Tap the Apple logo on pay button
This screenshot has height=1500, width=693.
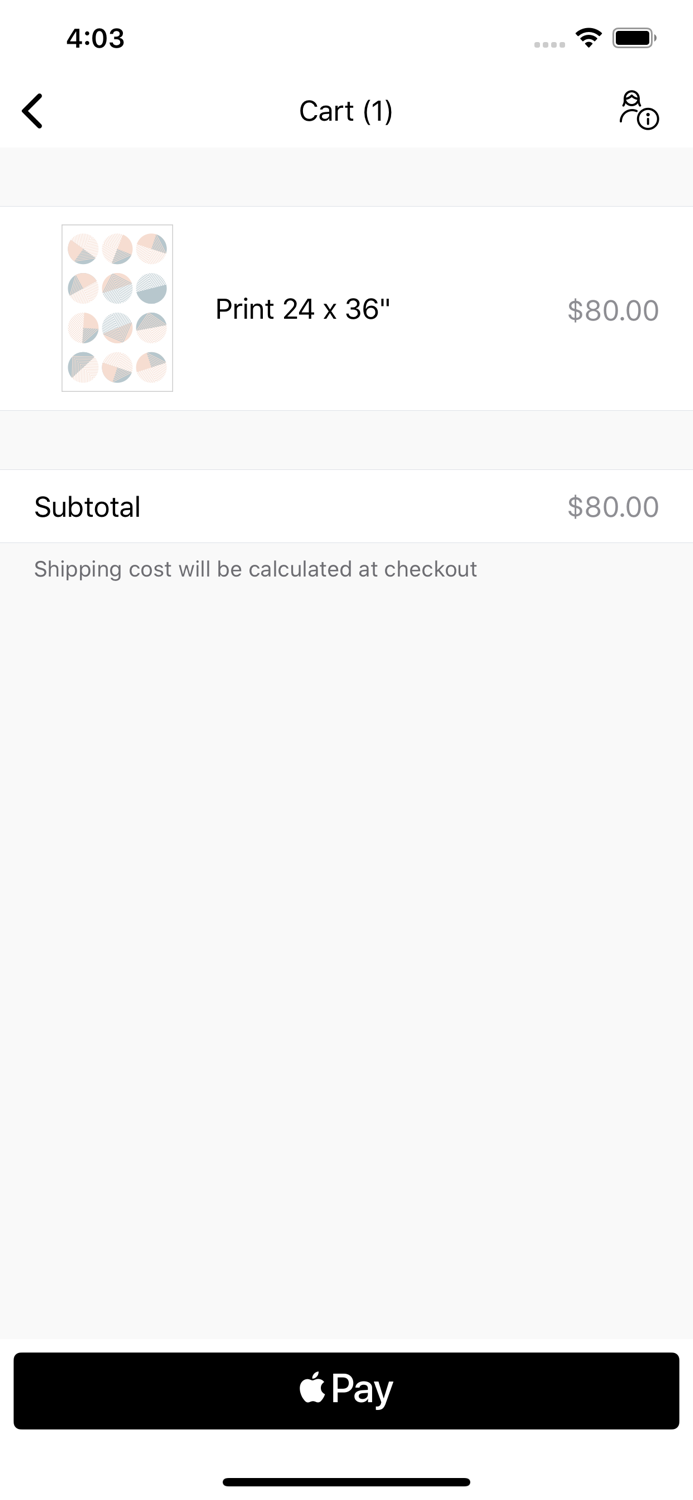[312, 1388]
